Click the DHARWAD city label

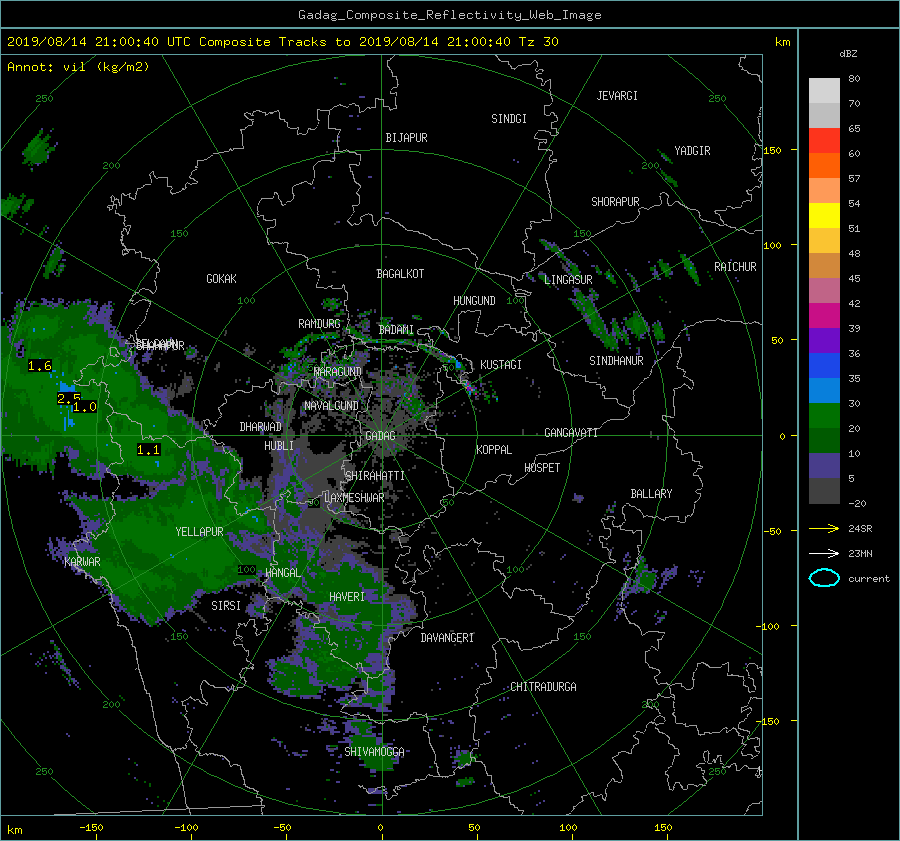(x=261, y=427)
